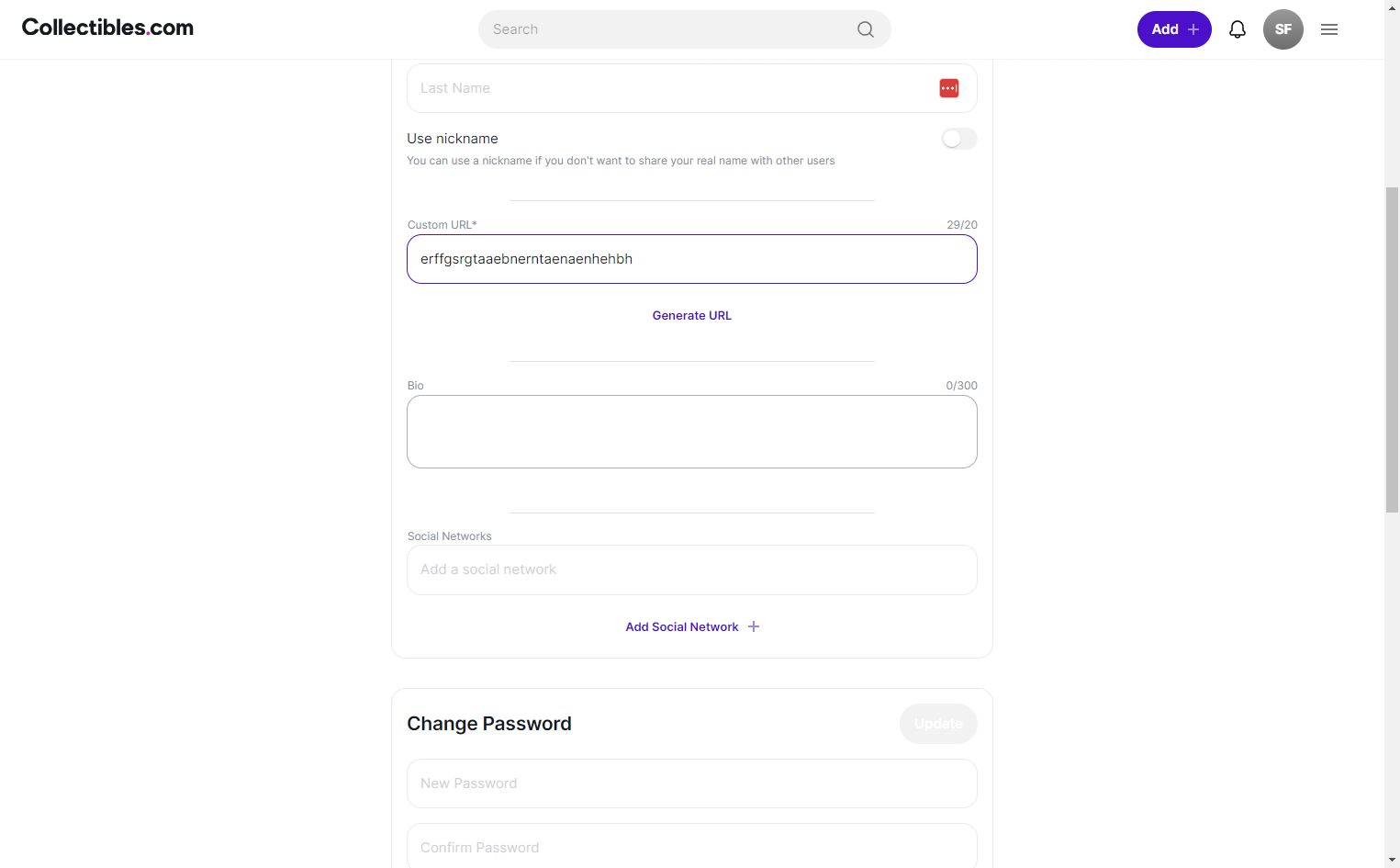Click the plus icon beside Add Social Network
This screenshot has width=1400, height=868.
click(754, 626)
